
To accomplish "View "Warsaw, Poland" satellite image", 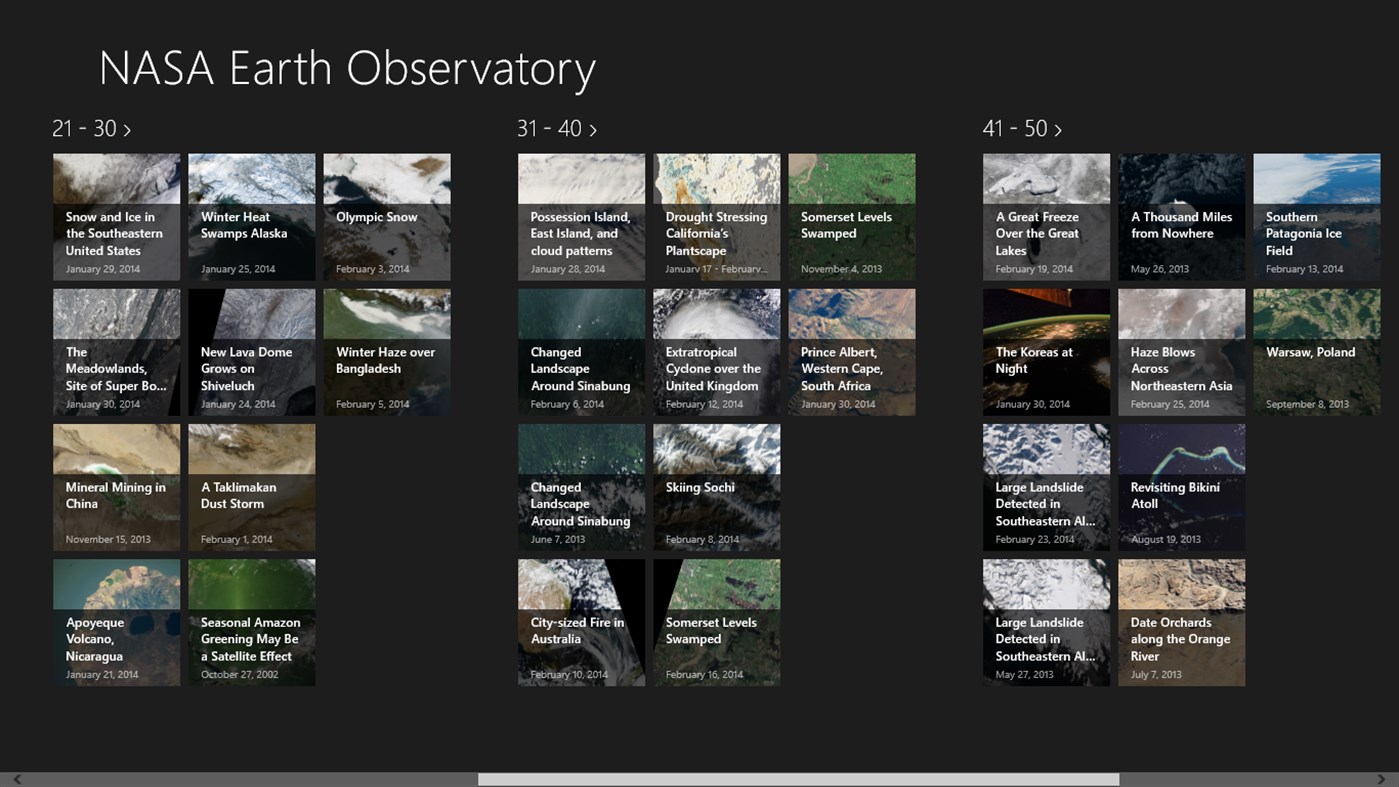I will click(1316, 352).
